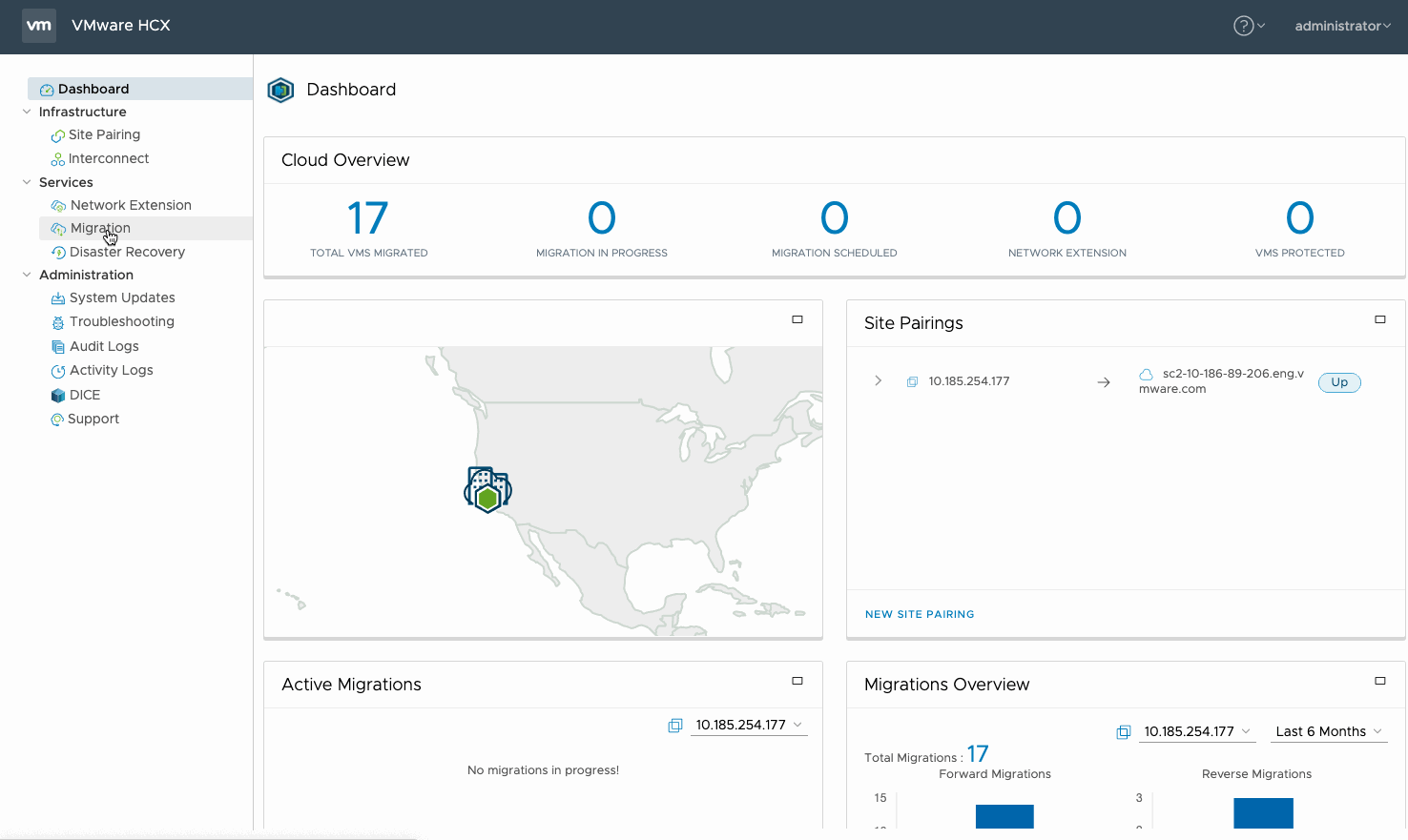The width and height of the screenshot is (1408, 840).
Task: Collapse the Administration section
Action: (27, 275)
